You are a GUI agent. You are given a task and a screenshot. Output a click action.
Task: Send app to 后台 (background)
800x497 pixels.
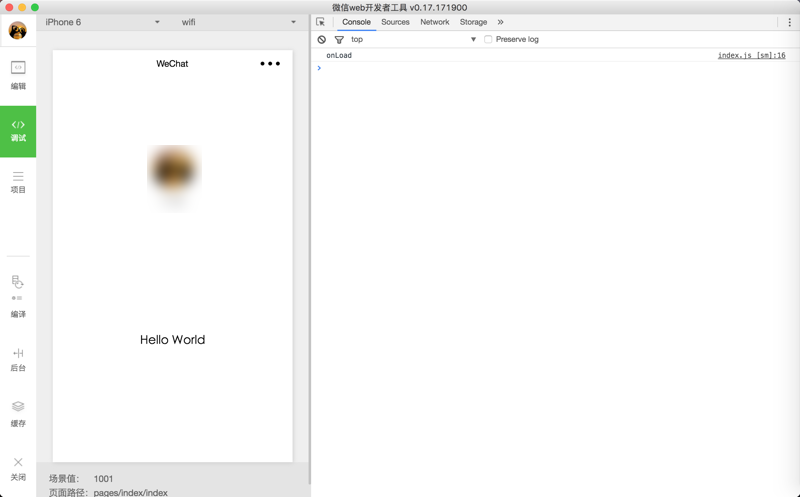18,360
